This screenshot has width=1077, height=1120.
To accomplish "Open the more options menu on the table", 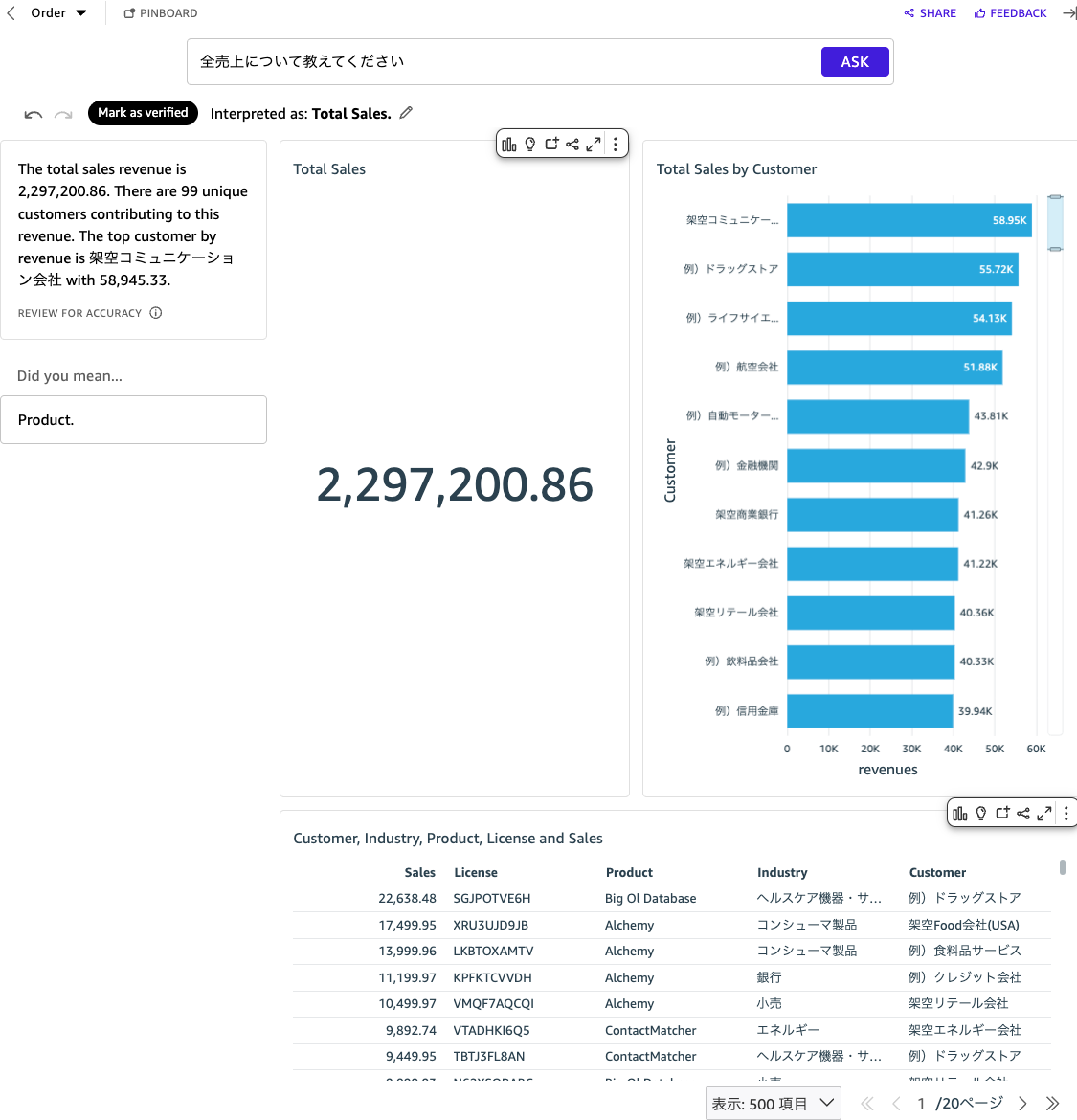I will point(1066,812).
